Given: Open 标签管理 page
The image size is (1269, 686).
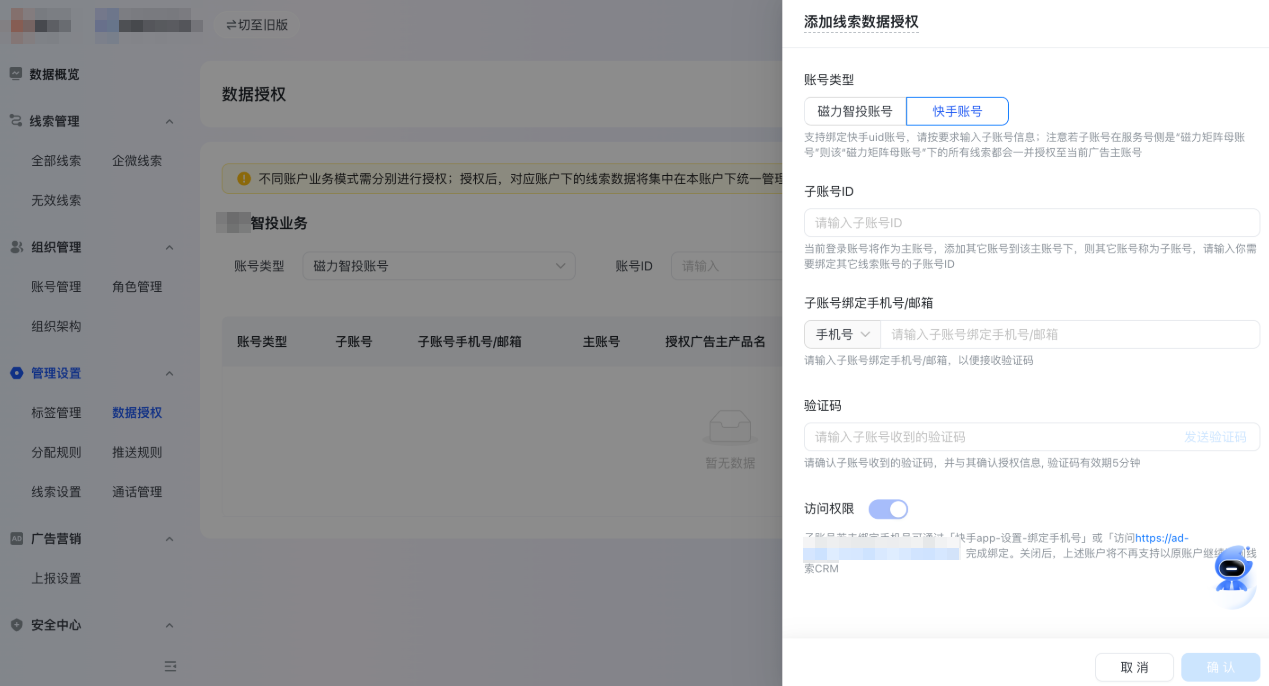Looking at the screenshot, I should point(56,412).
